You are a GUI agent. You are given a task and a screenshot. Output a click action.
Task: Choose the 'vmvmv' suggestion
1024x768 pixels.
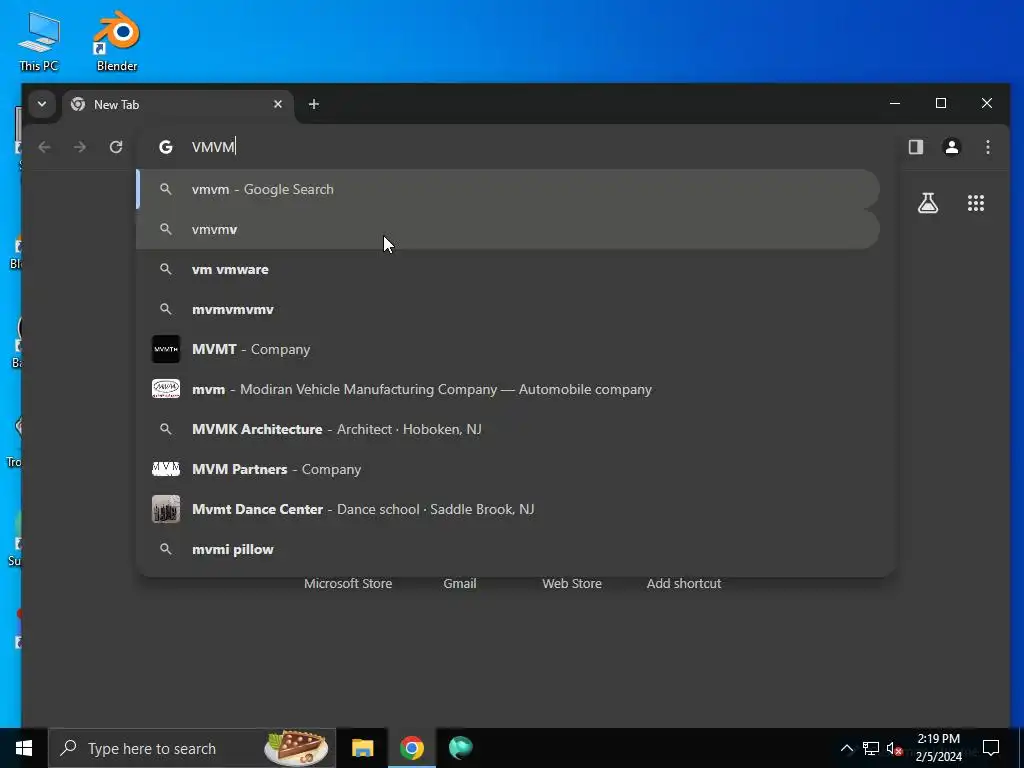click(508, 229)
